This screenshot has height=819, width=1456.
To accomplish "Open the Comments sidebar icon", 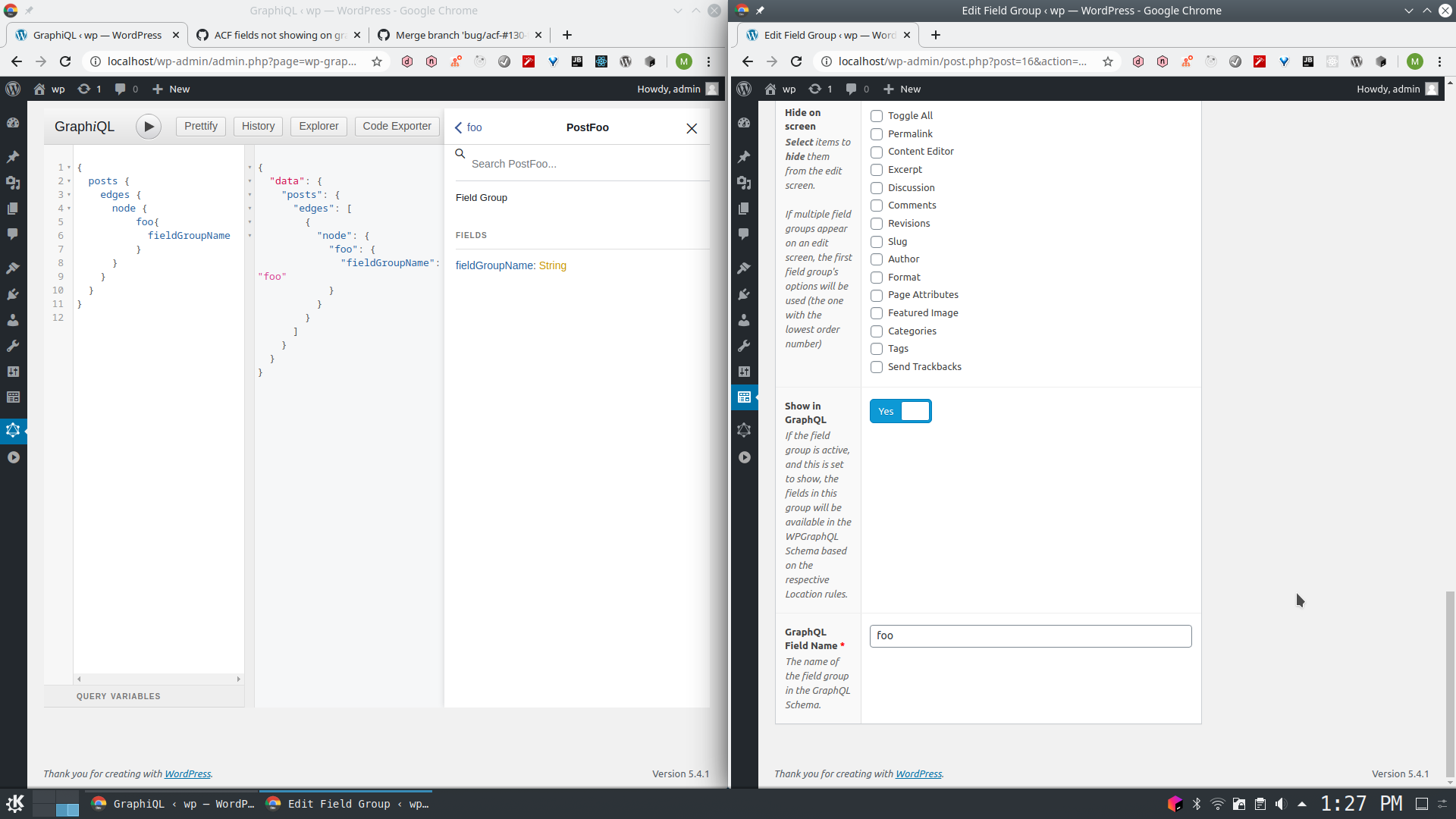I will (13, 234).
